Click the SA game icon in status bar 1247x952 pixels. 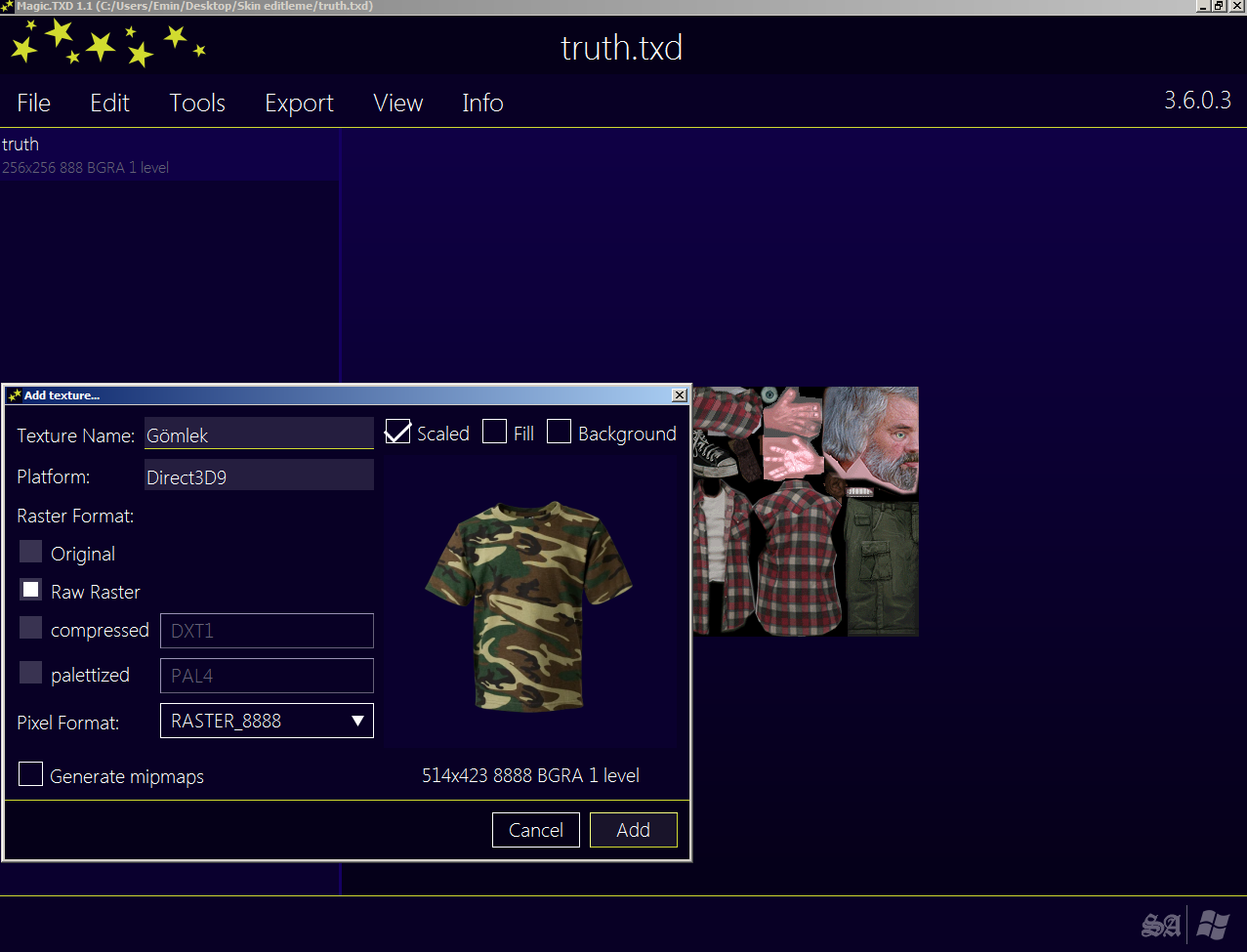tap(1161, 925)
